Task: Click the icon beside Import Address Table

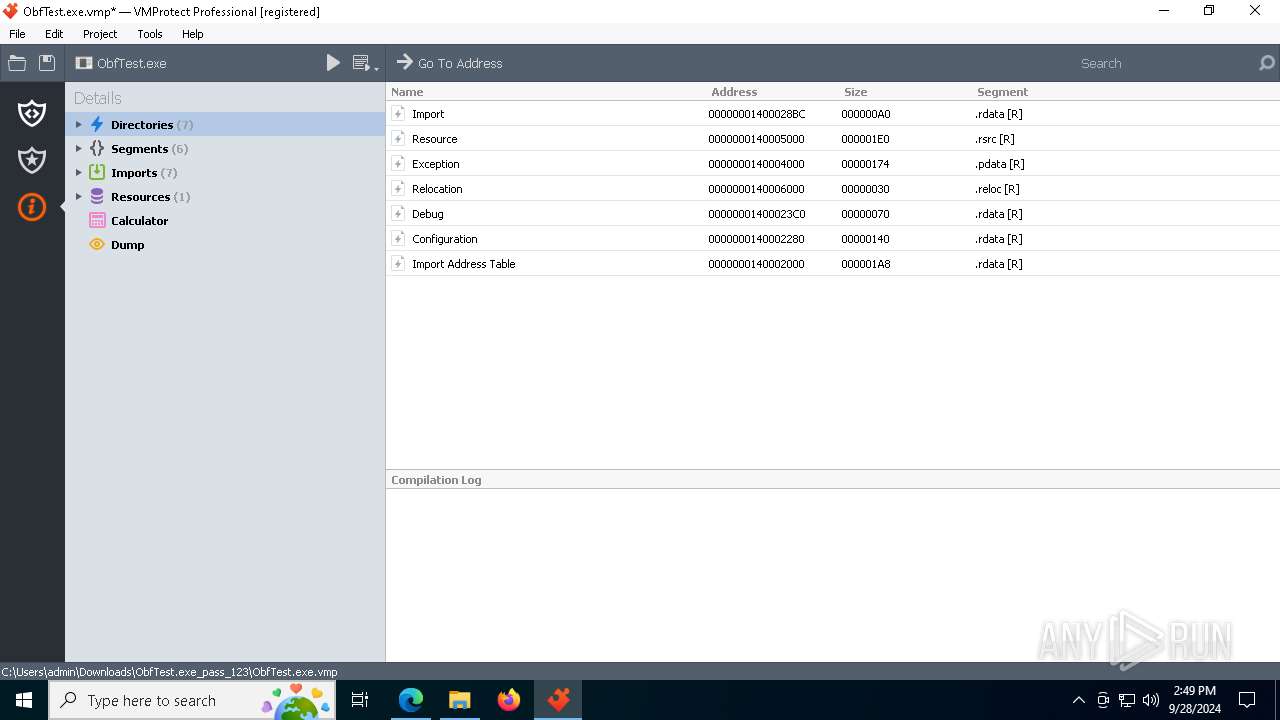Action: [398, 264]
